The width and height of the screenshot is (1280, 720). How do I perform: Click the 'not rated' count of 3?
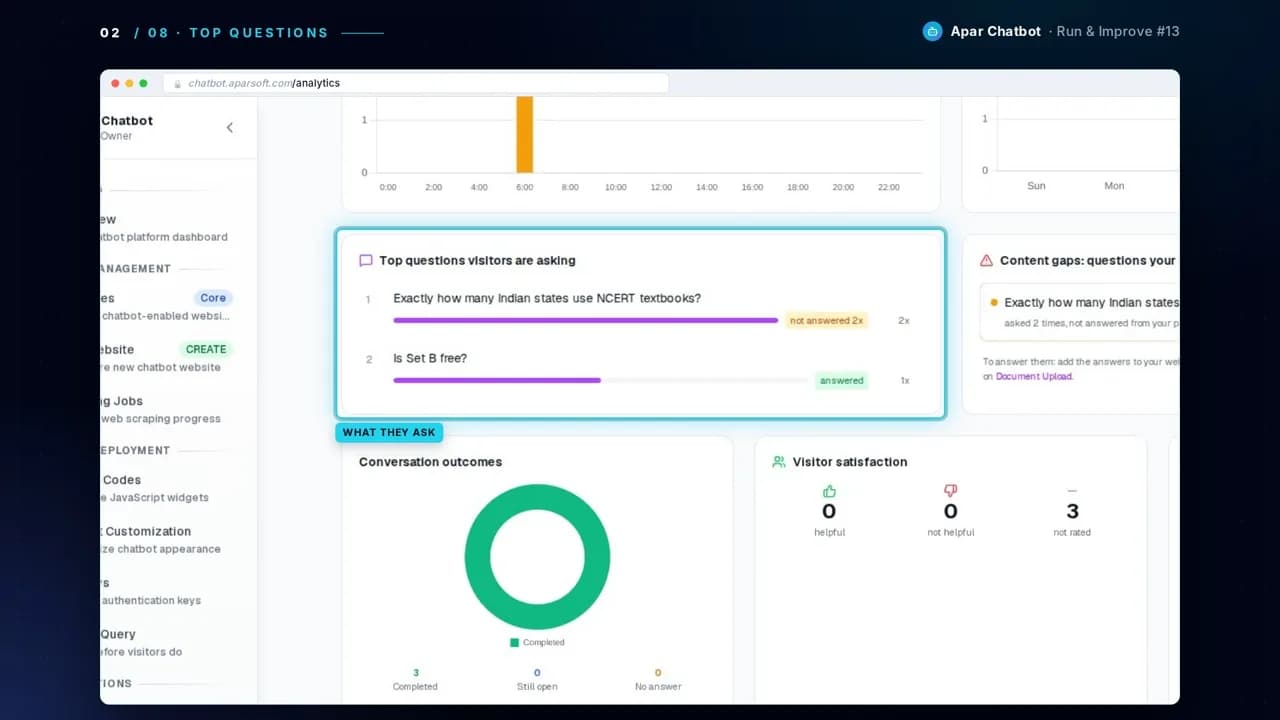(x=1072, y=511)
